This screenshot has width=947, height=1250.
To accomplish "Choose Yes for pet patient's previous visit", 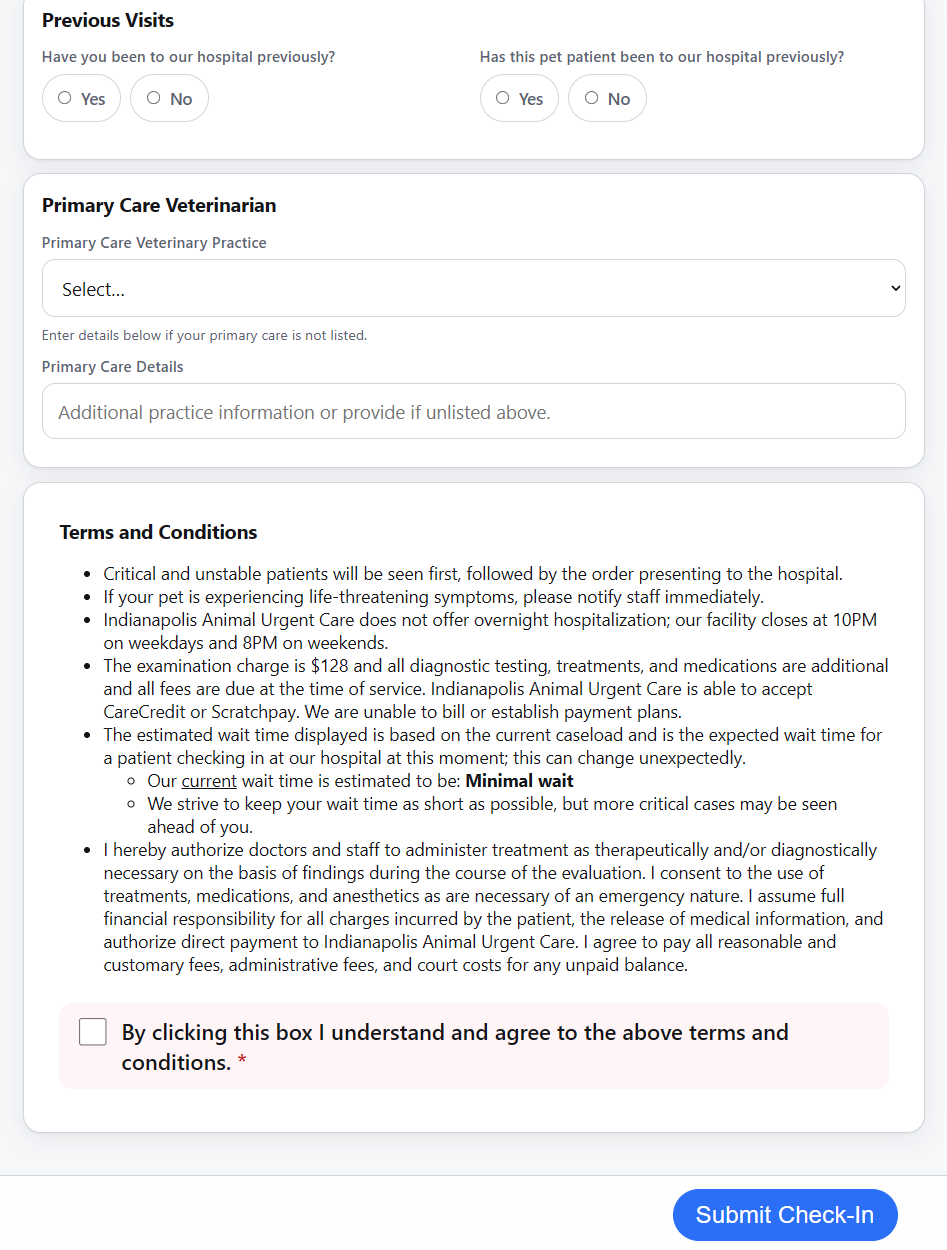I will 519,98.
